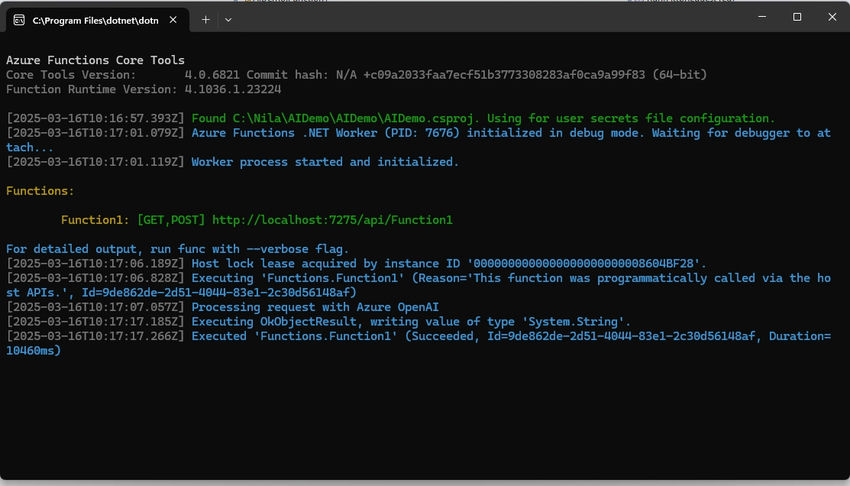Click the 'Host lock lease acquired' line
The image size is (850, 486).
[449, 264]
